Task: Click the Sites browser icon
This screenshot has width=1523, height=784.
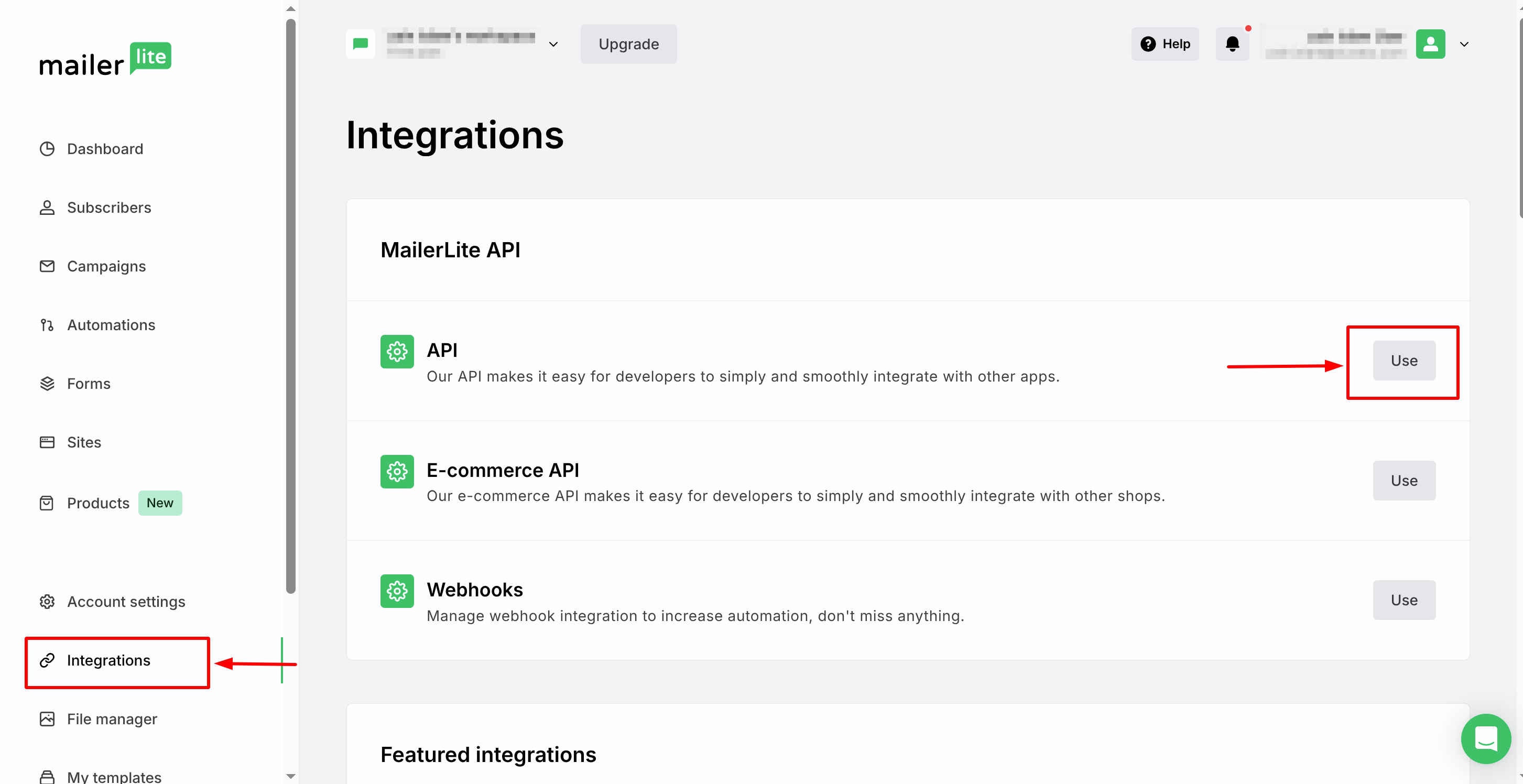Action: (x=47, y=442)
